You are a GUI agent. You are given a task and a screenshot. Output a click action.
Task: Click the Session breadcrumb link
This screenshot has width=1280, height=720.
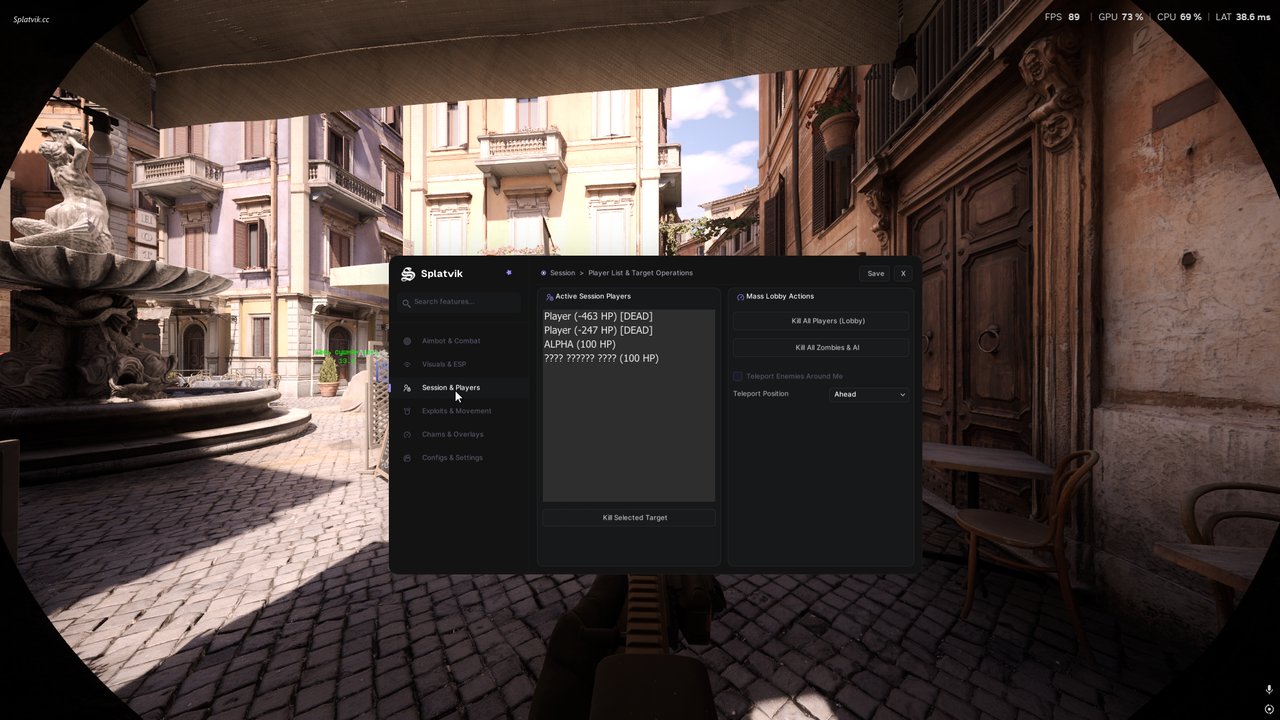(562, 273)
